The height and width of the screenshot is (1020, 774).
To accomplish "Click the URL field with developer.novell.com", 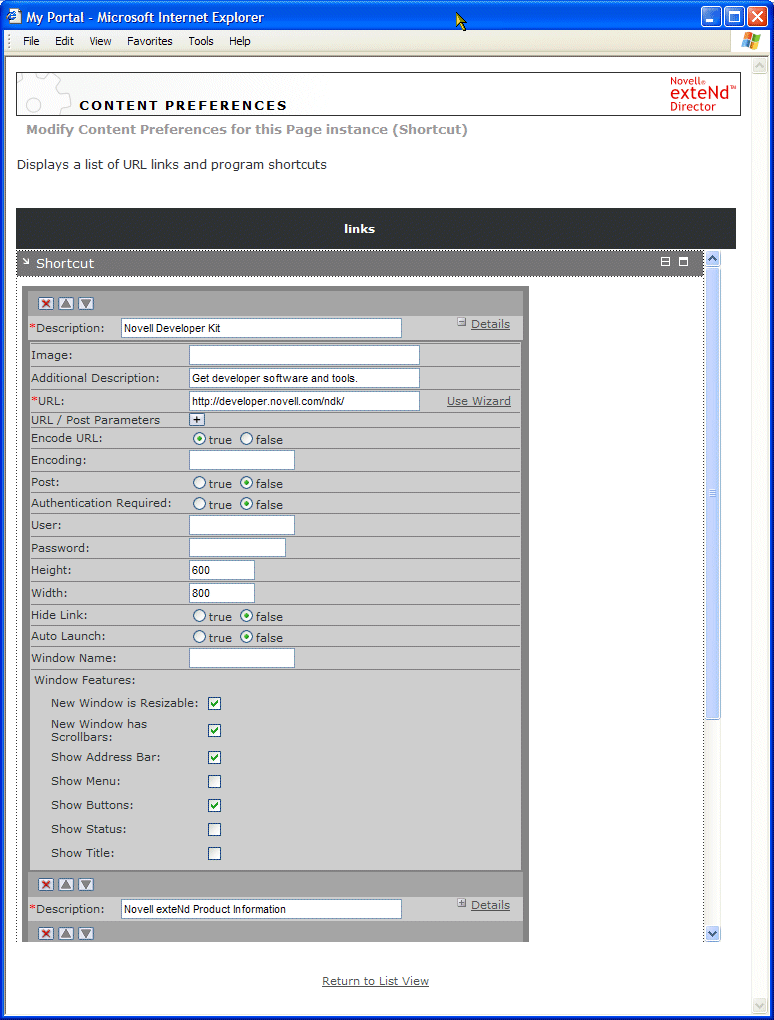I will [304, 401].
